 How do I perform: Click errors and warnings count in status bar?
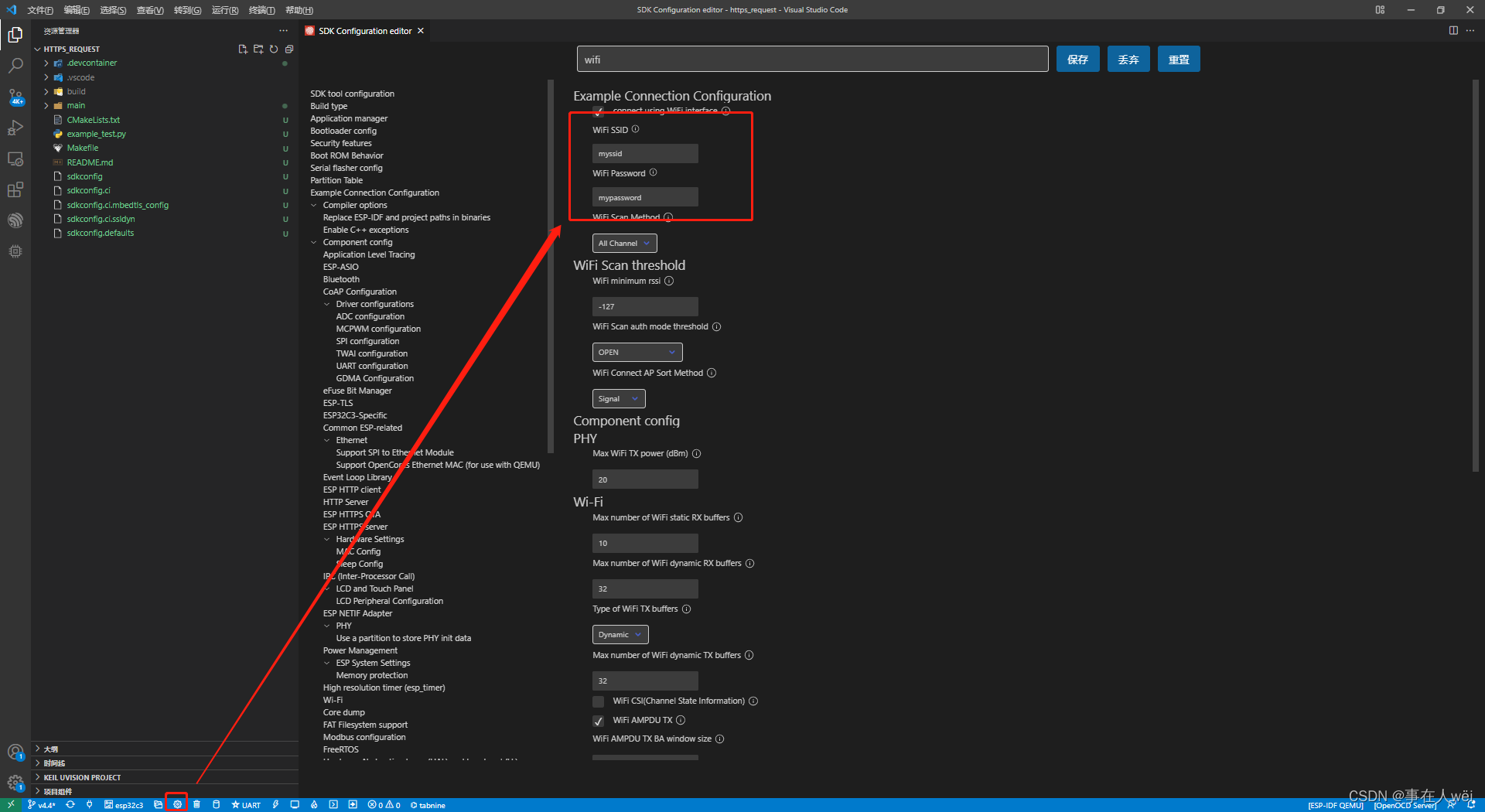point(384,804)
